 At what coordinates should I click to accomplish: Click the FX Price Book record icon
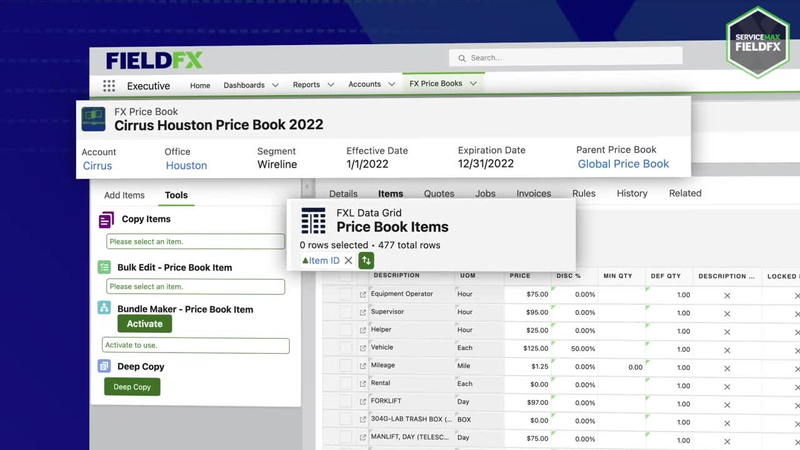[x=93, y=119]
